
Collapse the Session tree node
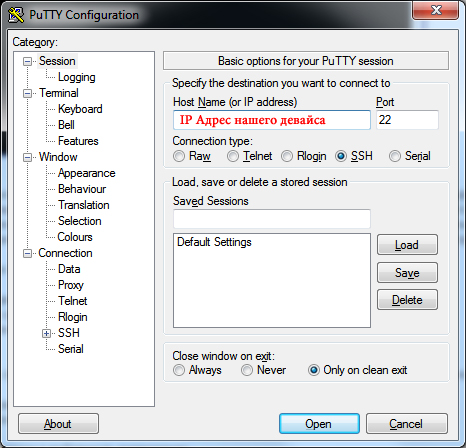(27, 61)
